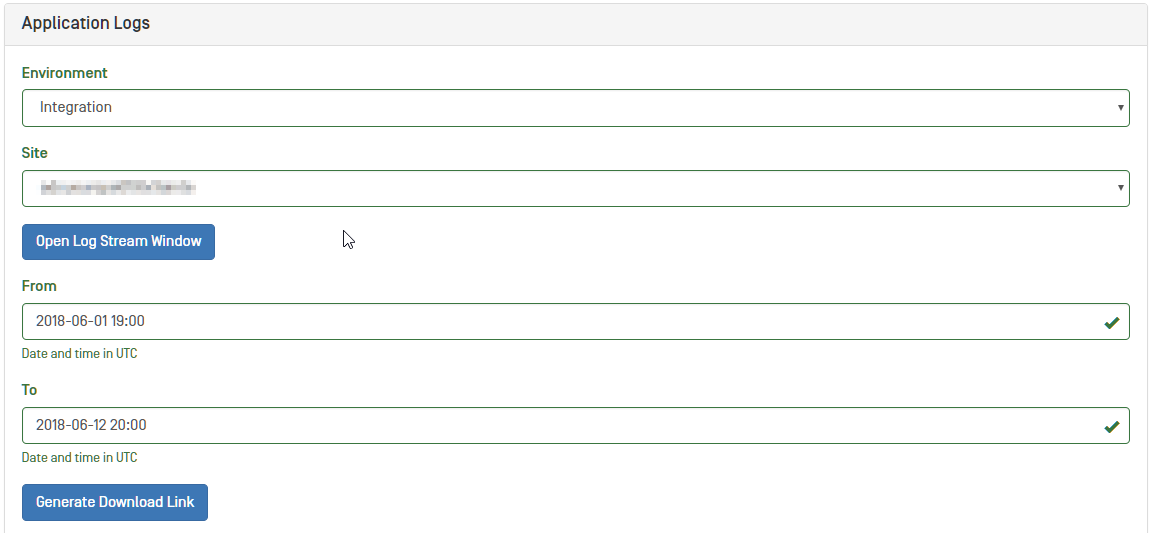Click the Environment dropdown arrow
Viewport: 1155px width, 533px height.
(x=1121, y=108)
